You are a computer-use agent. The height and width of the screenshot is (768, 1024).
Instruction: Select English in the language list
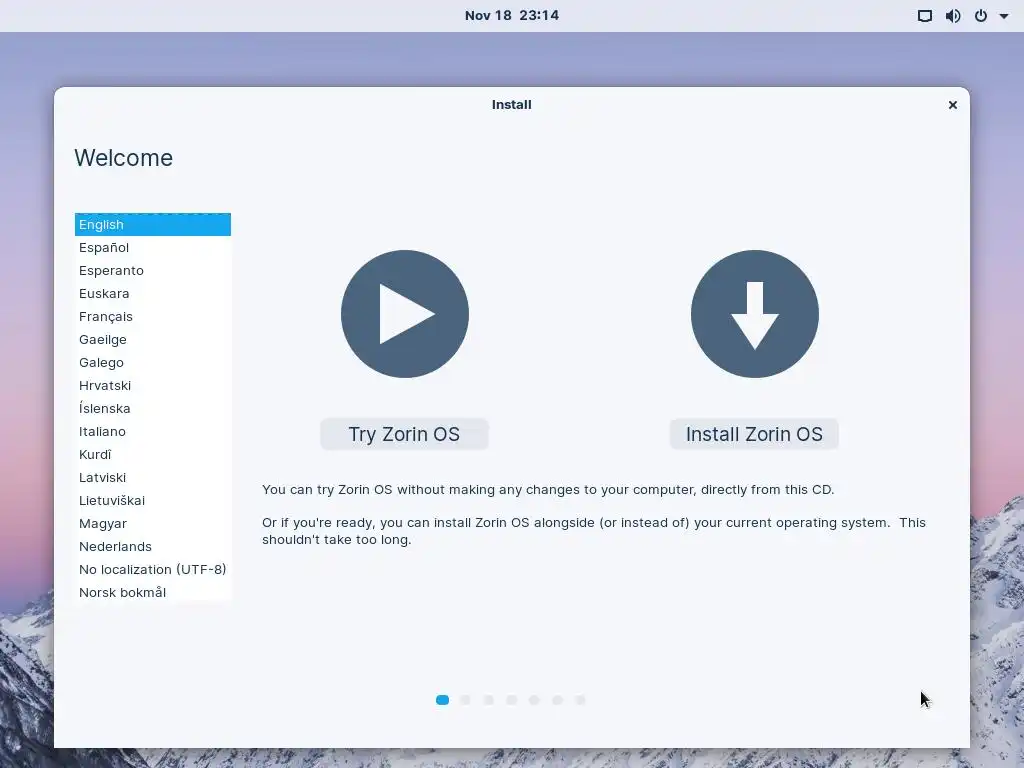coord(153,225)
